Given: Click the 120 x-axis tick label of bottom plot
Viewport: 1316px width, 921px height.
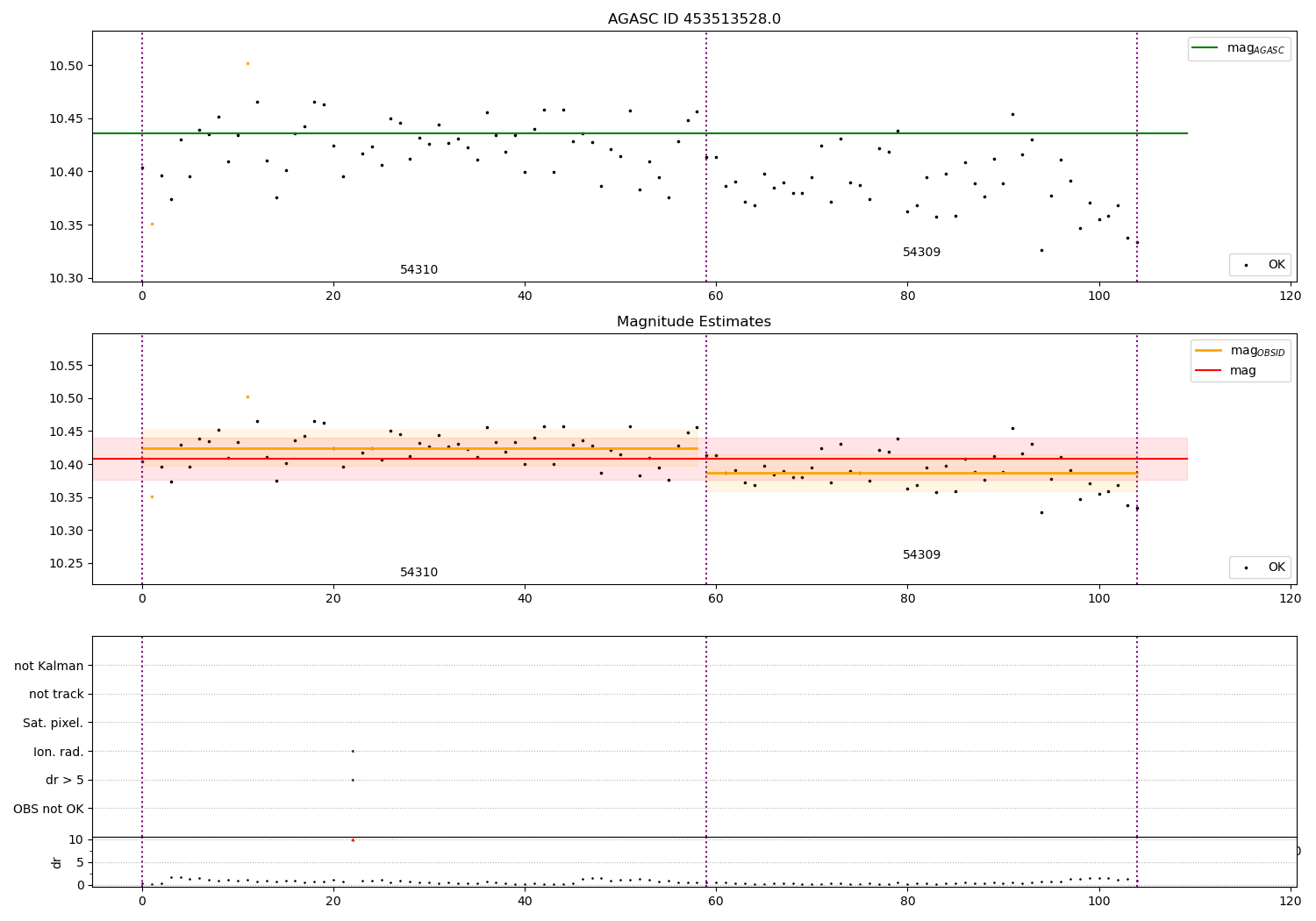Looking at the screenshot, I should click(1290, 902).
